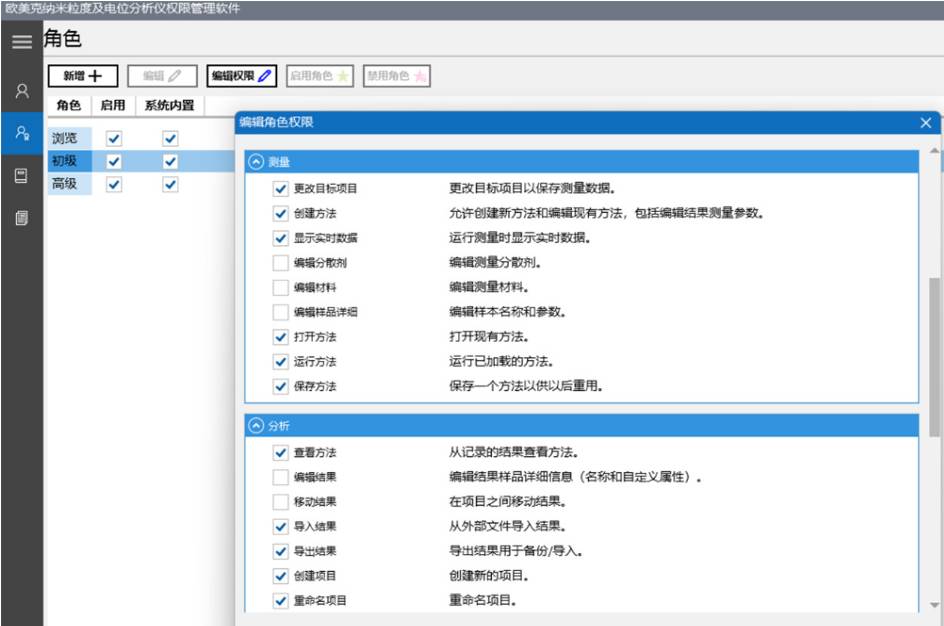944x626 pixels.
Task: Collapse the 测量 section
Action: click(256, 162)
